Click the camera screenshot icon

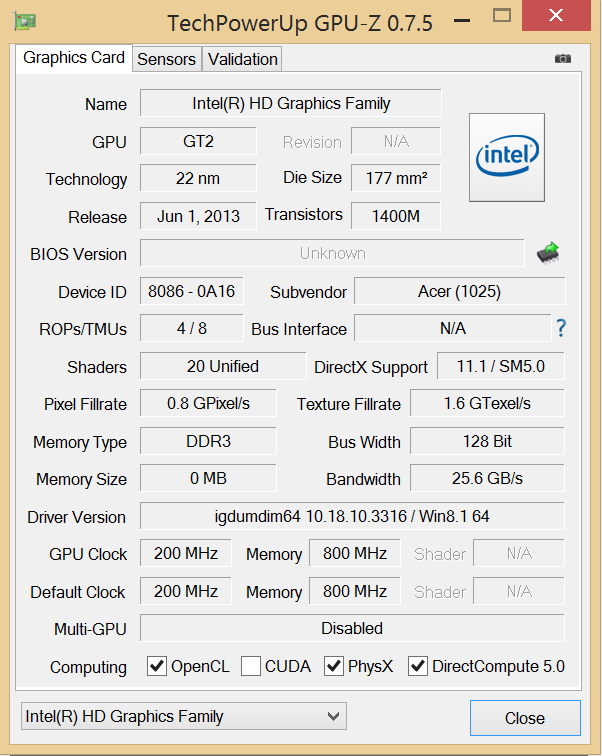pos(563,59)
